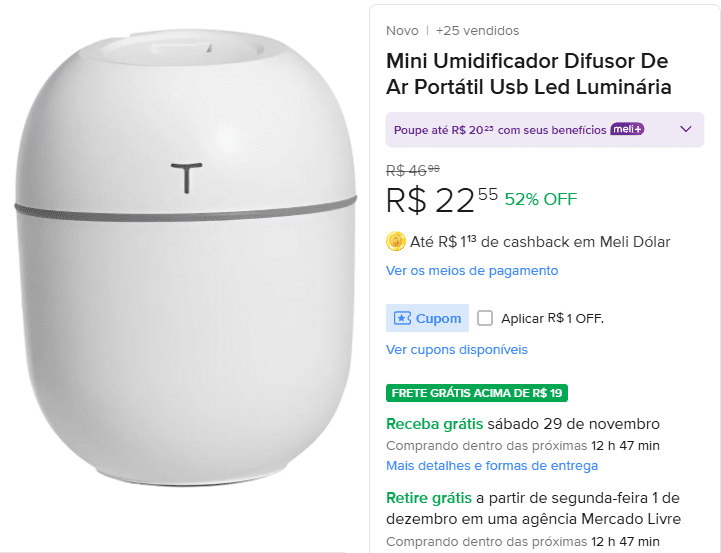Click the white humidifier product image
This screenshot has width=721, height=553.
pyautogui.click(x=185, y=259)
